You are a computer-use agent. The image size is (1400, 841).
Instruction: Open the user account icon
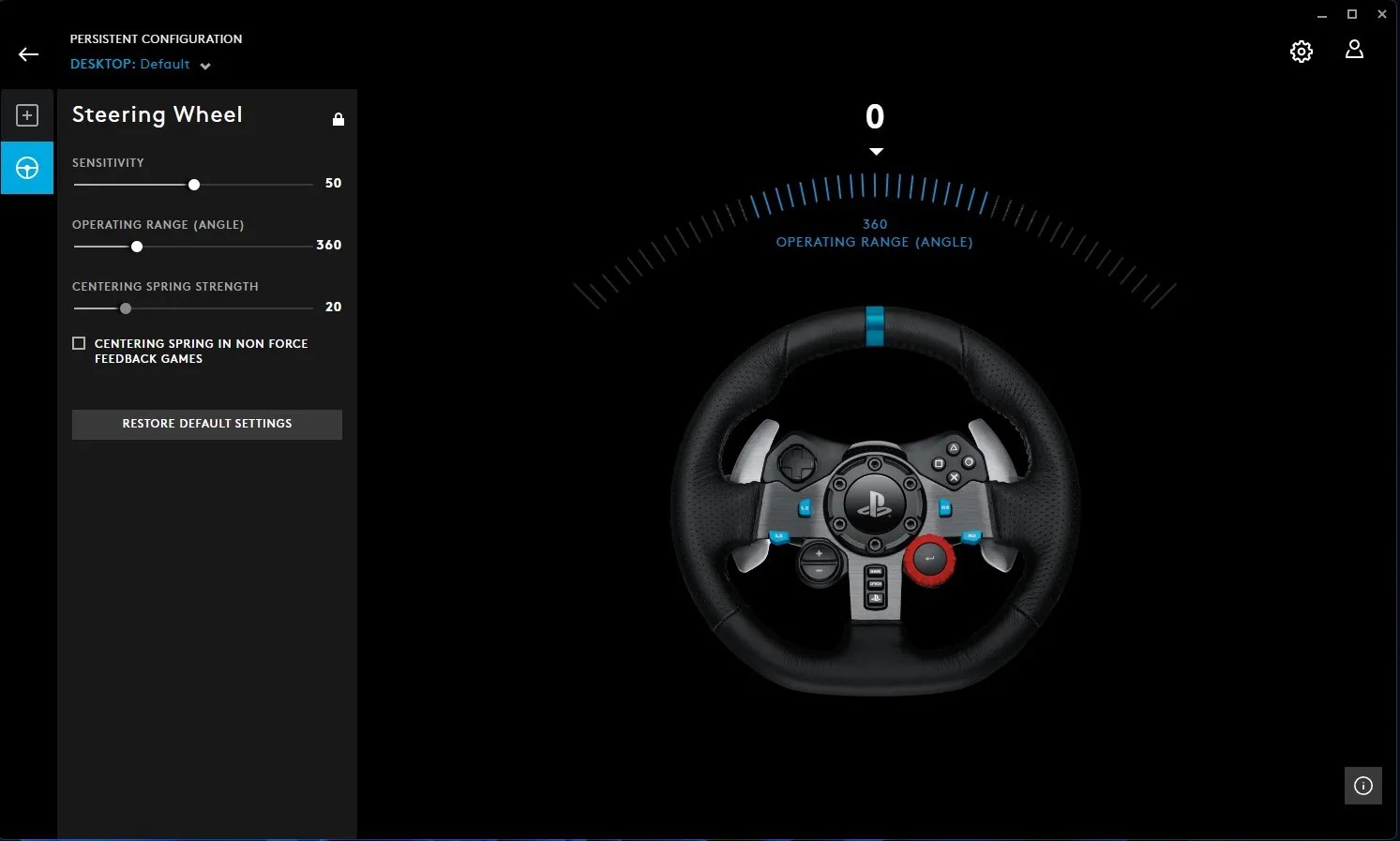(x=1354, y=49)
